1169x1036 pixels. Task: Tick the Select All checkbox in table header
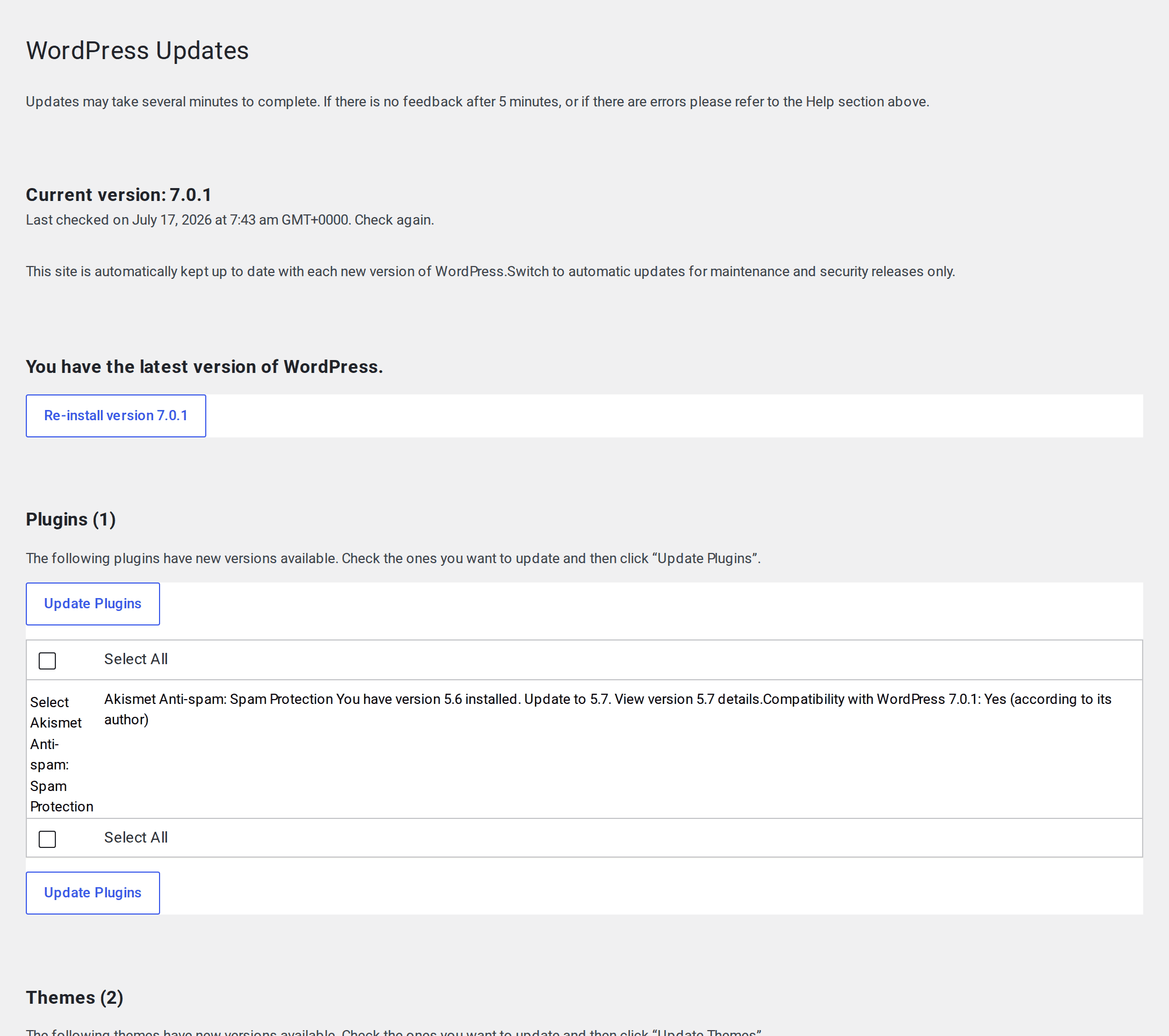(x=47, y=661)
